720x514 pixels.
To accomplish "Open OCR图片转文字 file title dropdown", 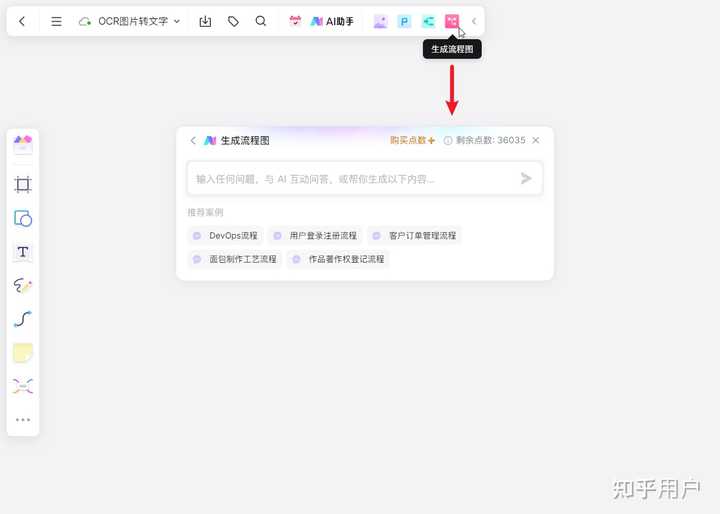I will (x=129, y=21).
